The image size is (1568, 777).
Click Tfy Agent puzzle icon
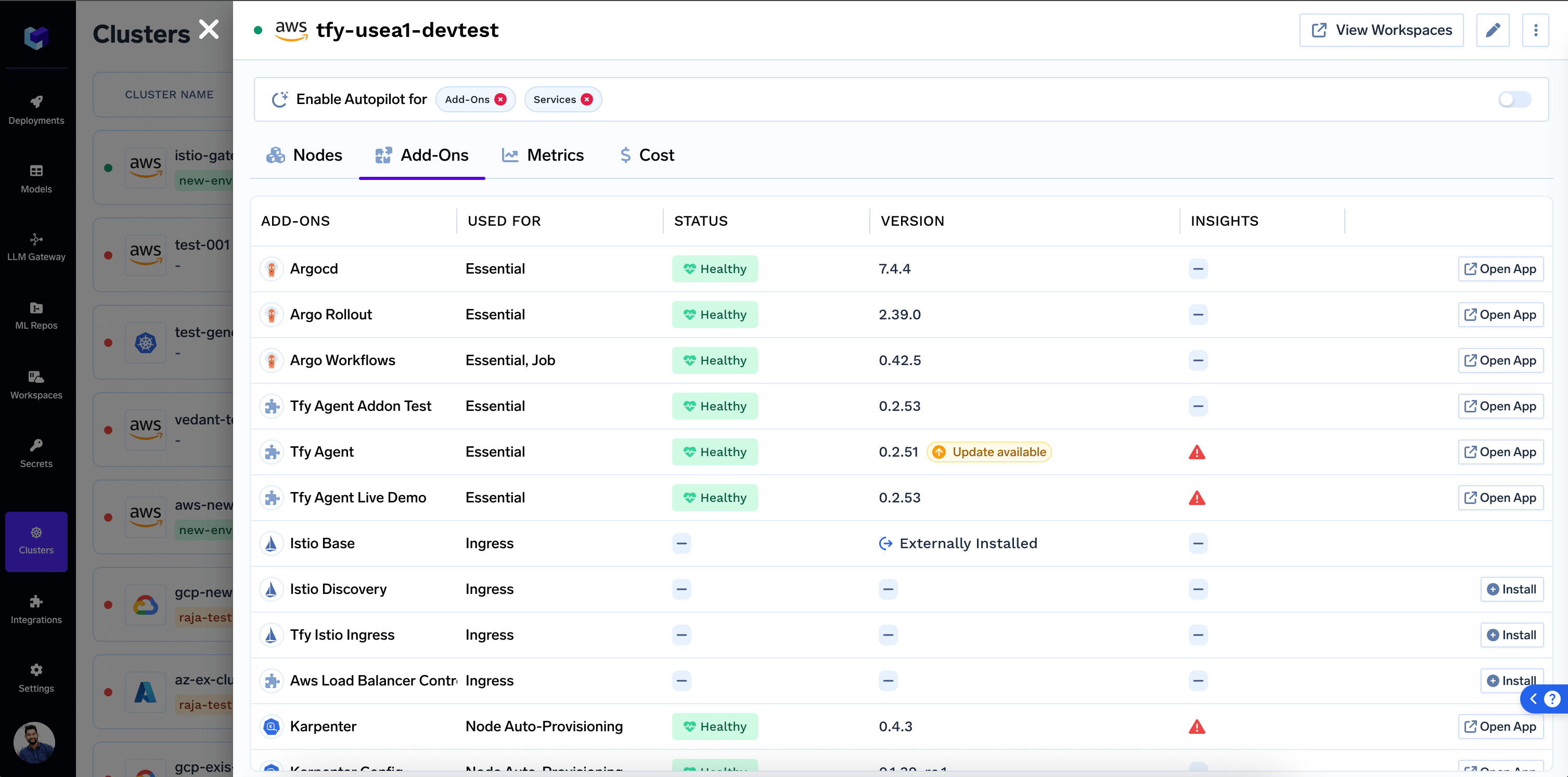[x=272, y=451]
